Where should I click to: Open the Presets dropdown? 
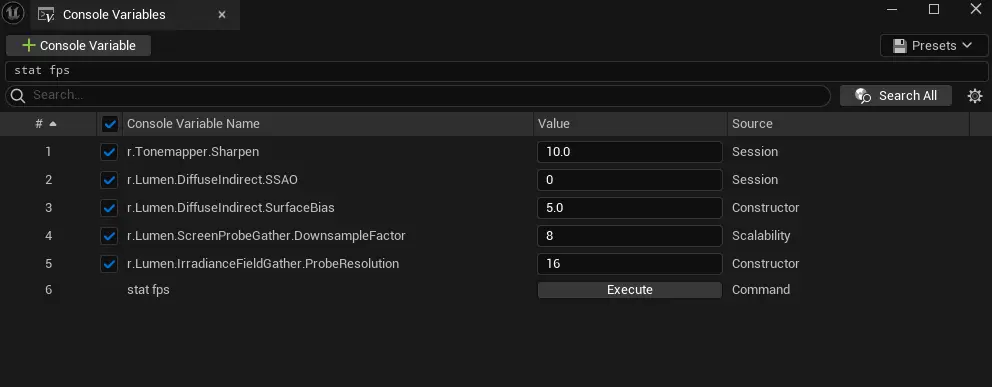[x=933, y=46]
